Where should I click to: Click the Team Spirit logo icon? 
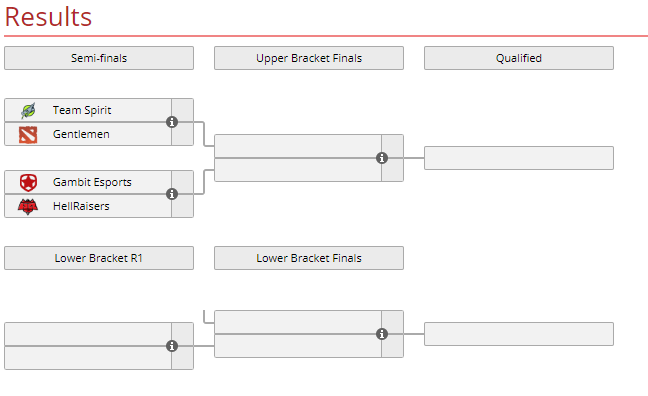click(x=28, y=110)
